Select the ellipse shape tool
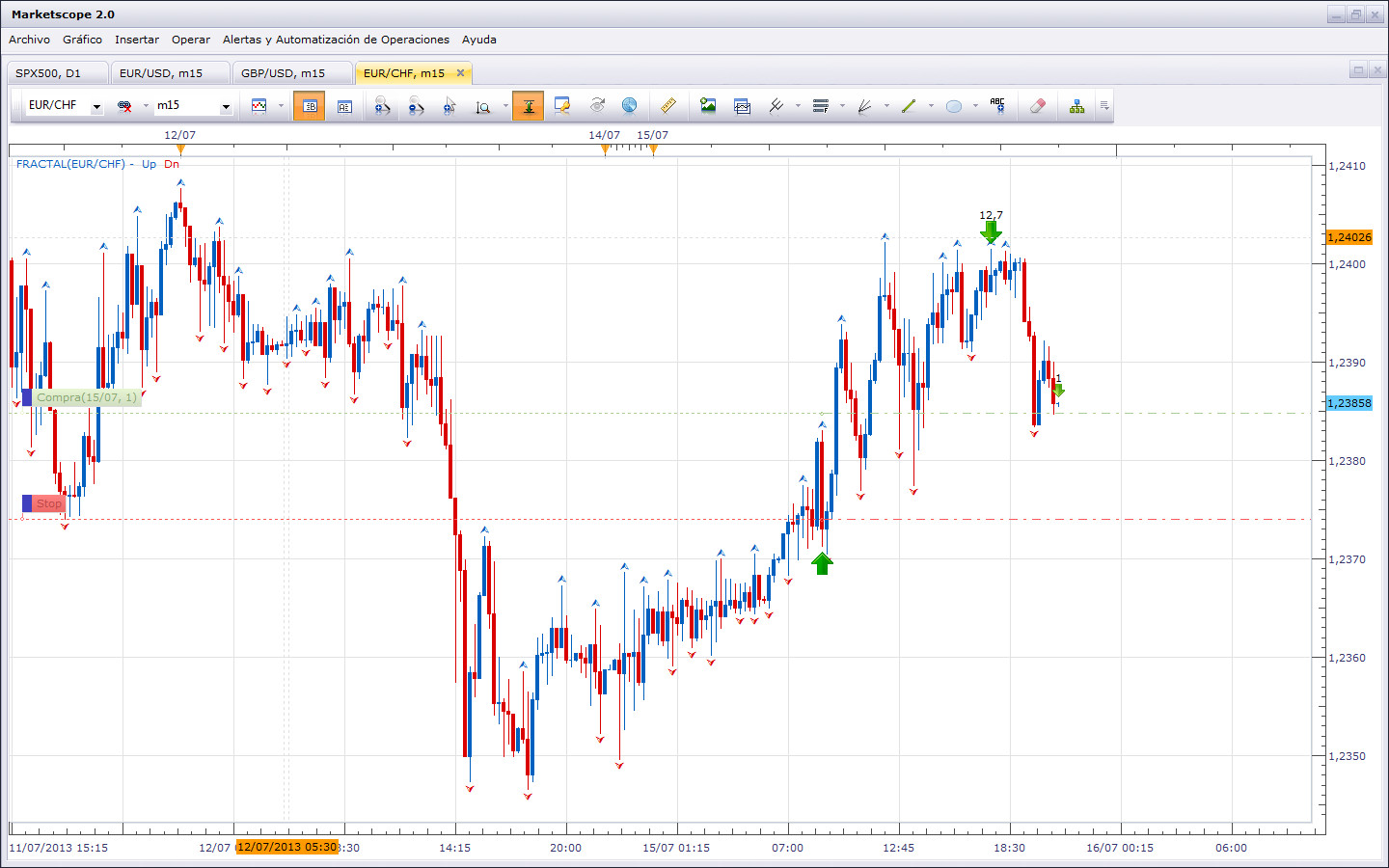The width and height of the screenshot is (1389, 868). tap(954, 106)
